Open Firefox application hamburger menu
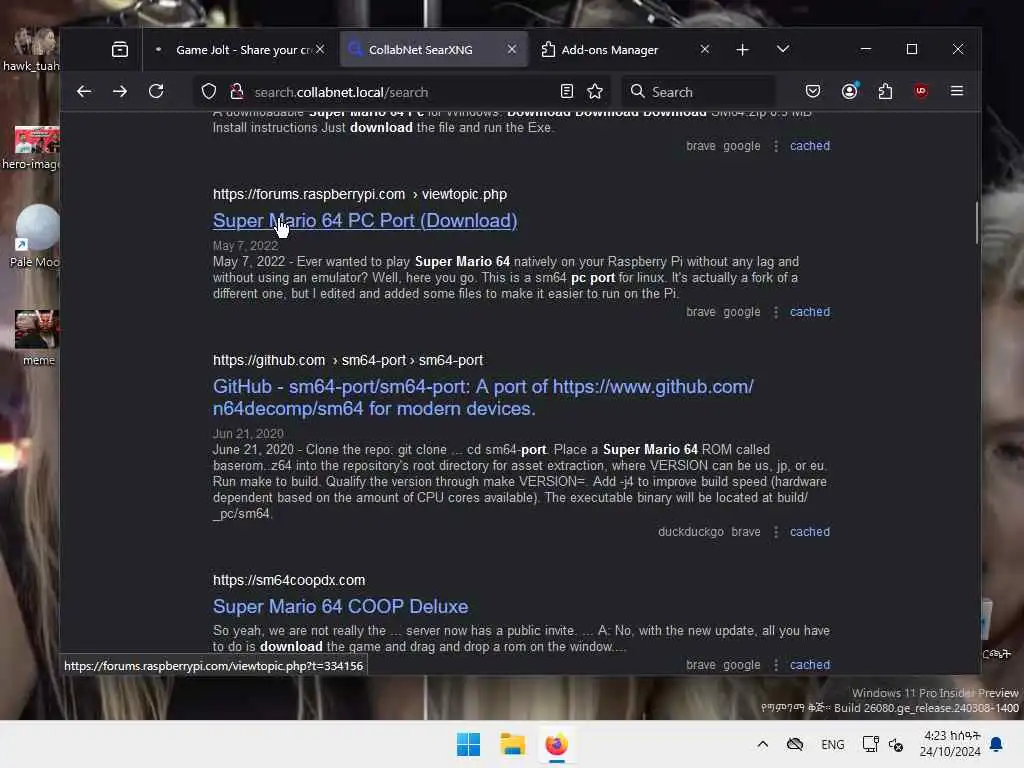 pos(957,91)
